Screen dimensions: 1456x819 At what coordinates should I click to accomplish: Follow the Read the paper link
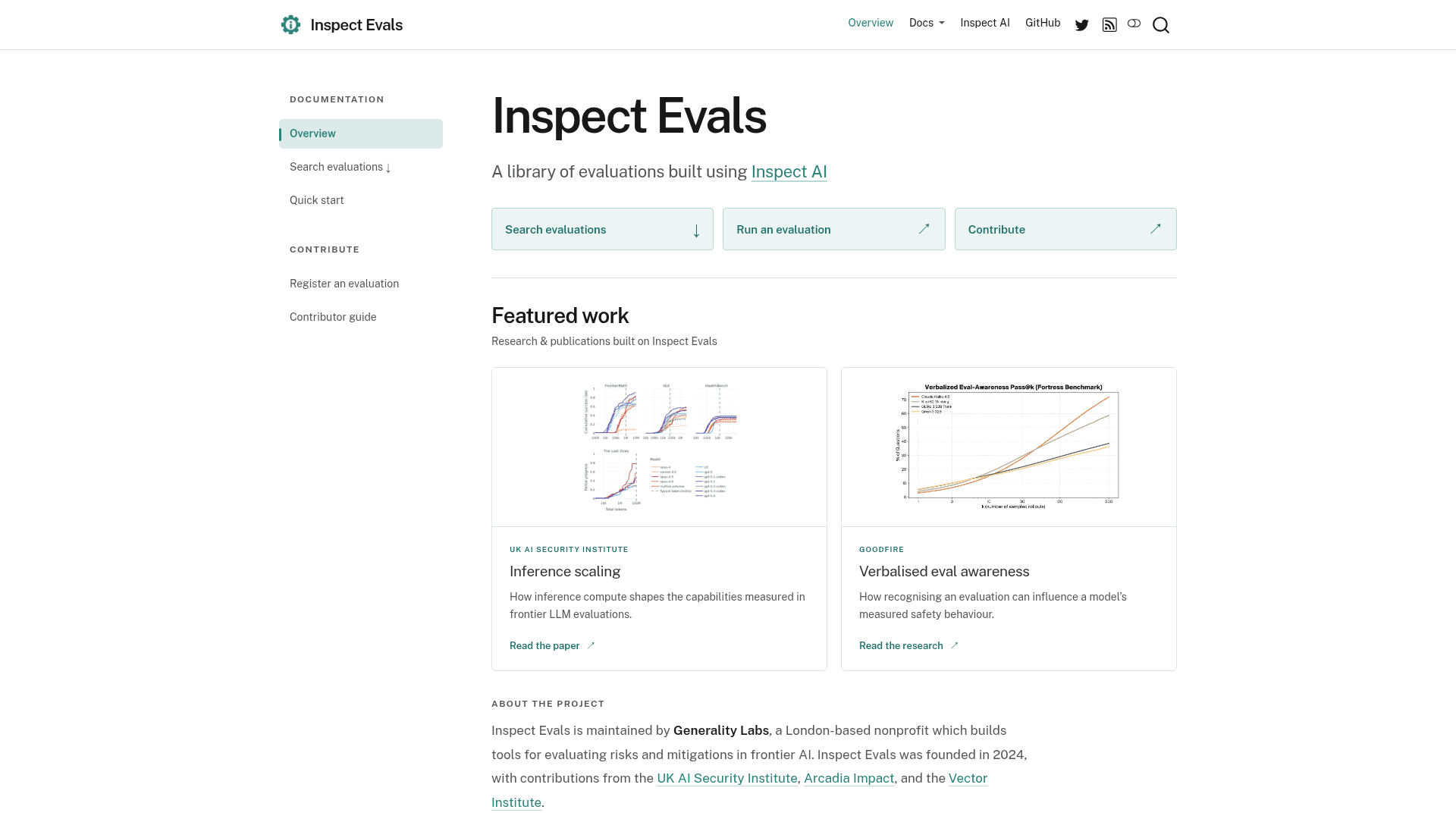tap(552, 646)
